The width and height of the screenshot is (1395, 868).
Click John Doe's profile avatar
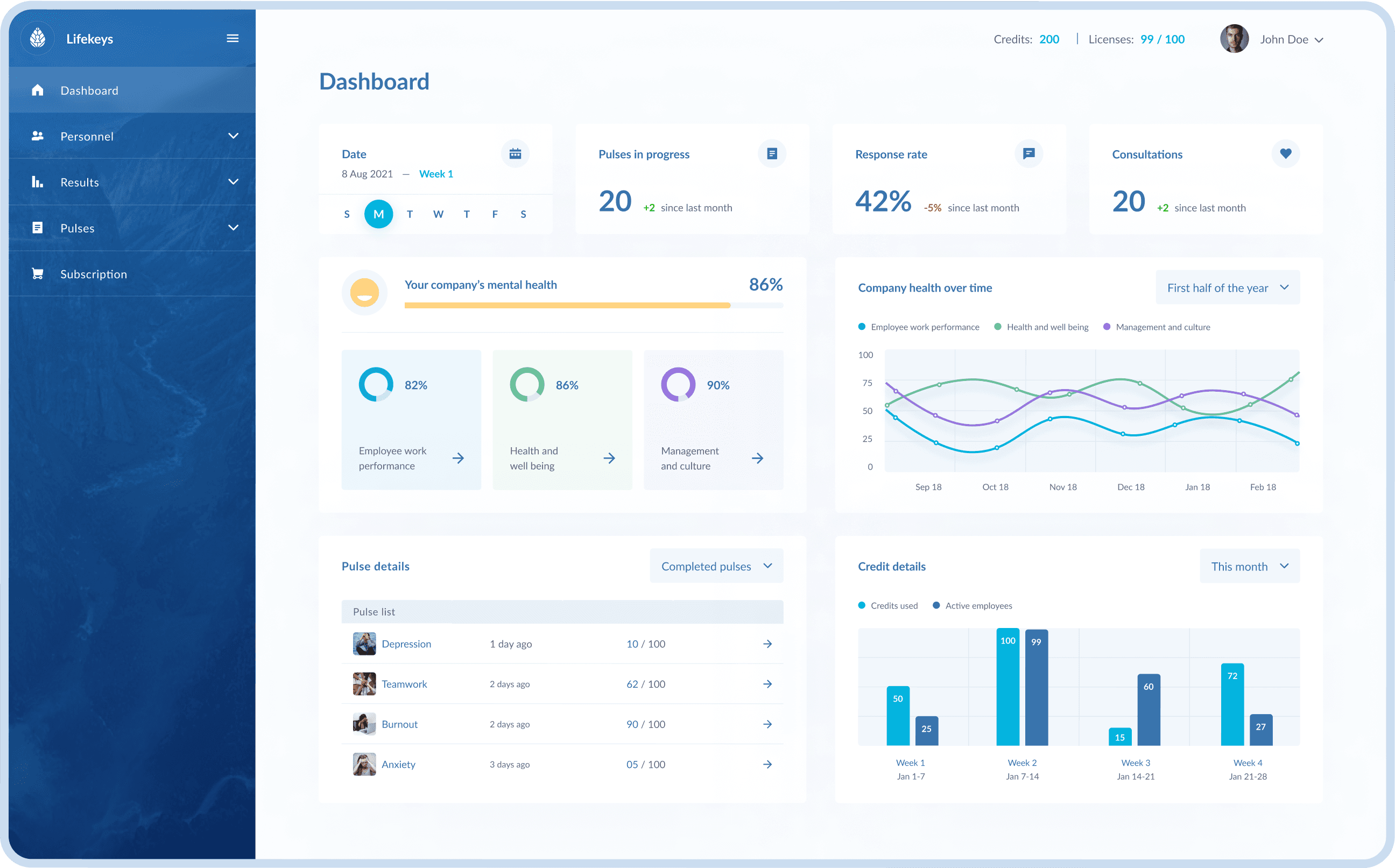click(1234, 39)
